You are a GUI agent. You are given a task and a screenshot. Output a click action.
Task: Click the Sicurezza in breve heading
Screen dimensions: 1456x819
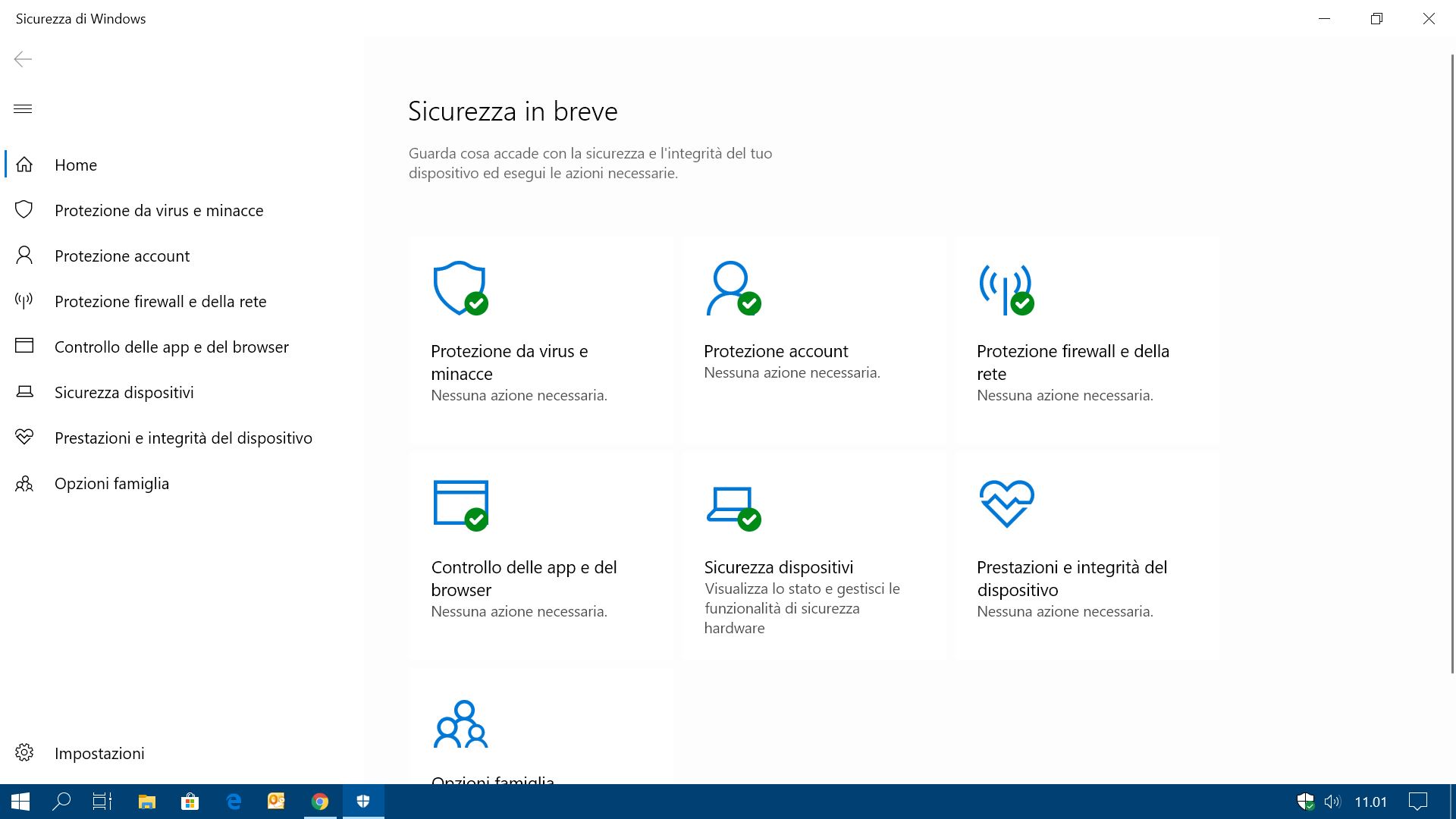(513, 111)
